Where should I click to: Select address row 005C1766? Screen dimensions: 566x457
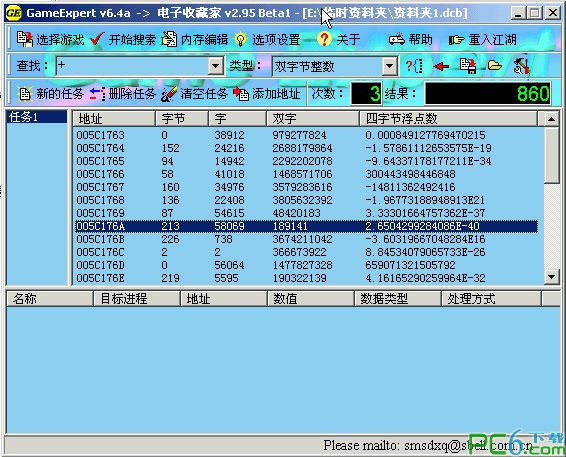point(306,174)
